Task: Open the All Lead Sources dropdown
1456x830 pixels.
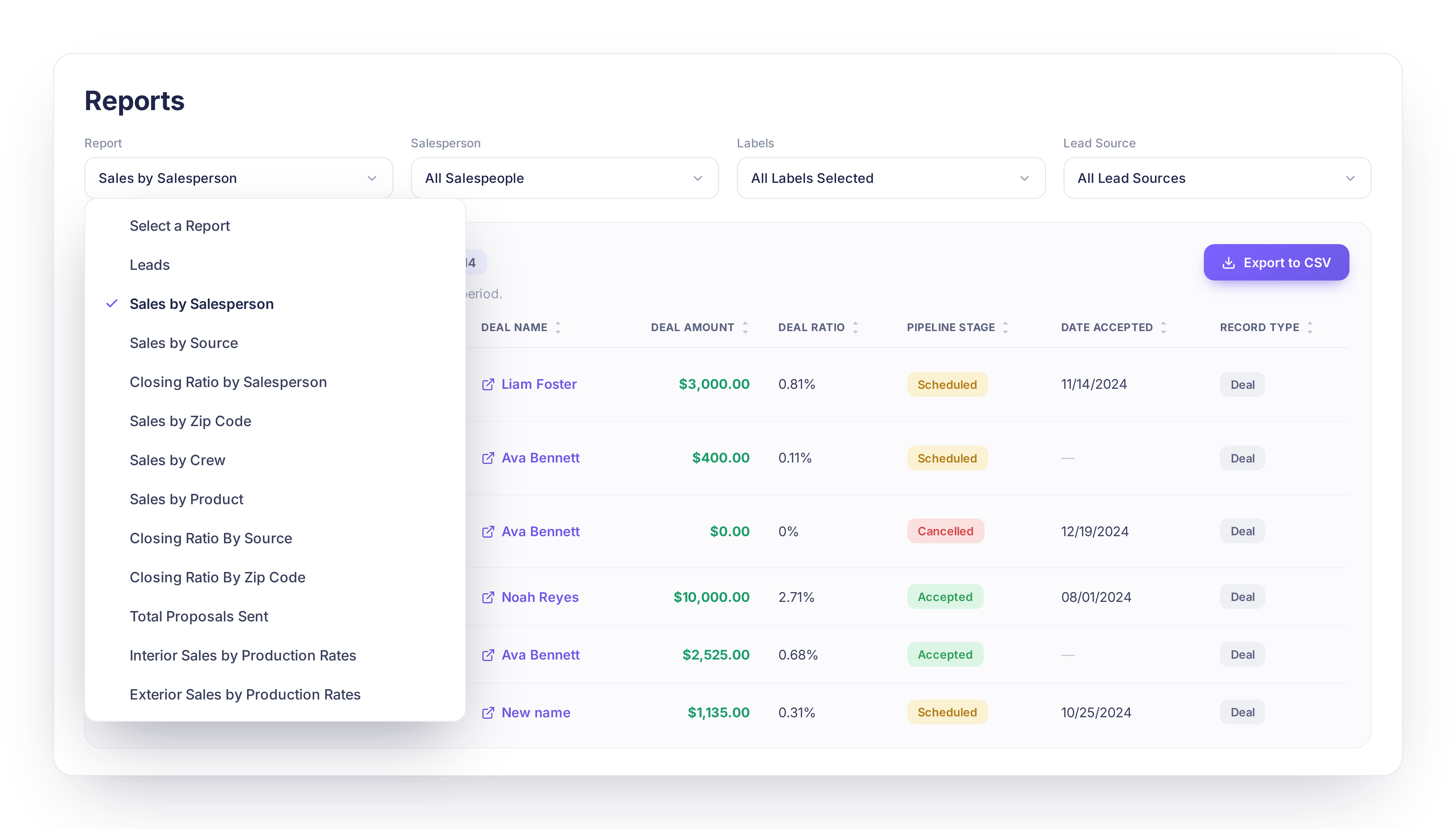Action: tap(1217, 178)
